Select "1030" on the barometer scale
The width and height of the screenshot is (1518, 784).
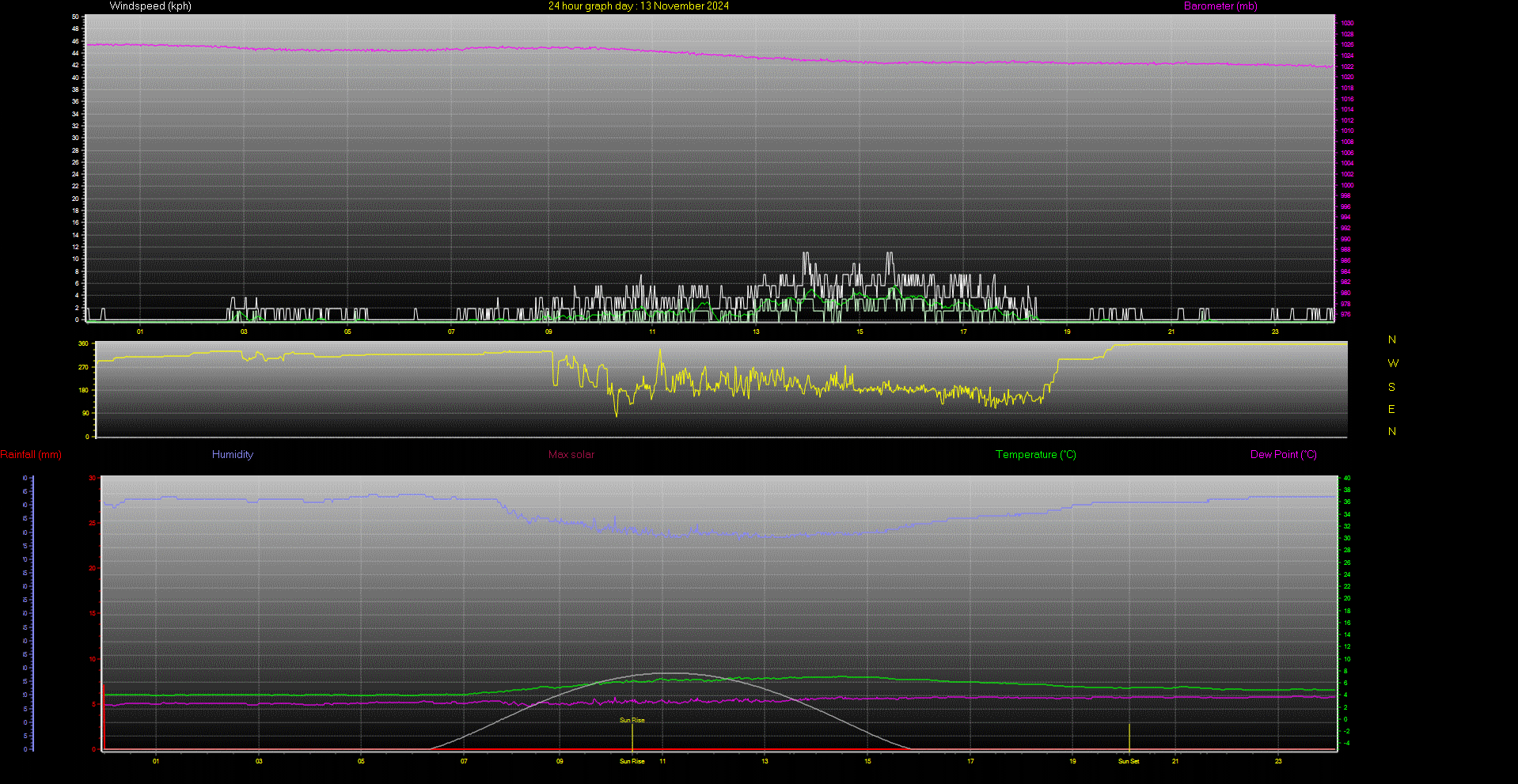(1347, 23)
